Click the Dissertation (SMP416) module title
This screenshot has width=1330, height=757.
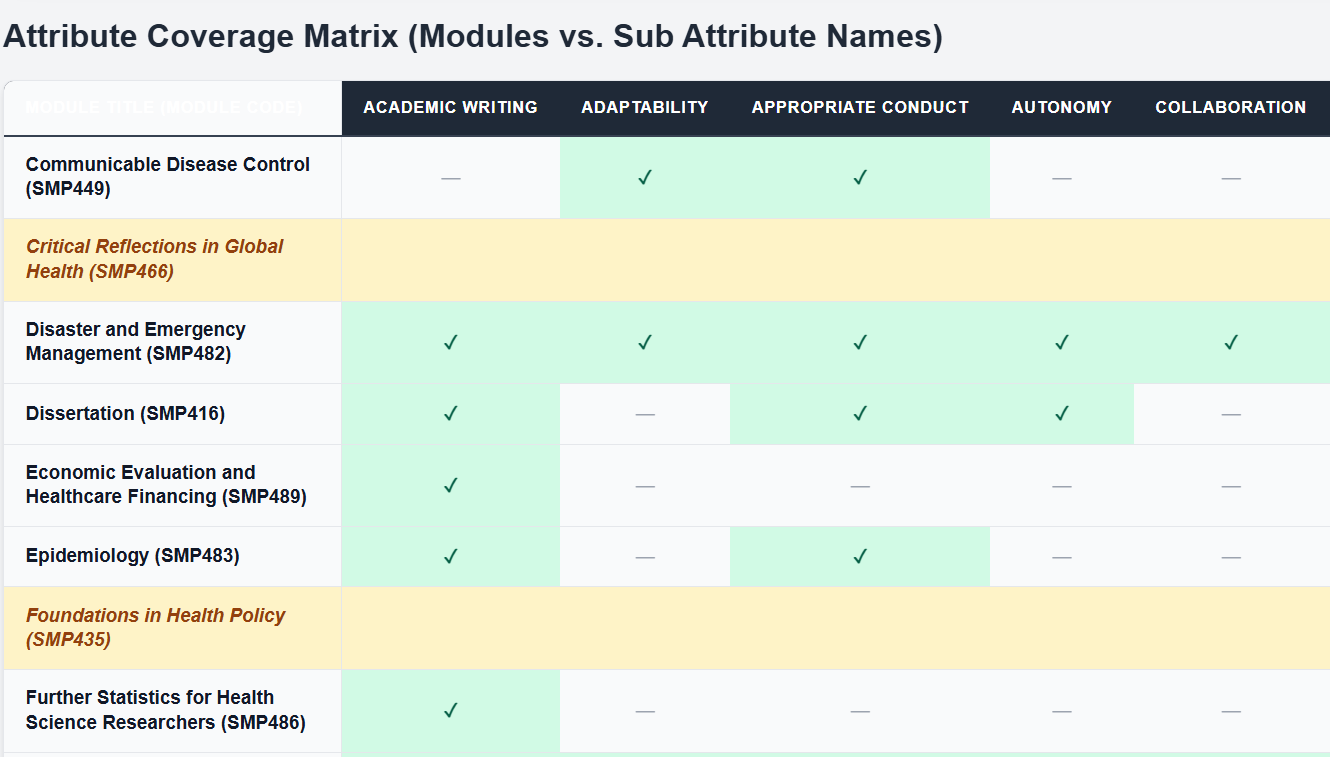click(125, 413)
